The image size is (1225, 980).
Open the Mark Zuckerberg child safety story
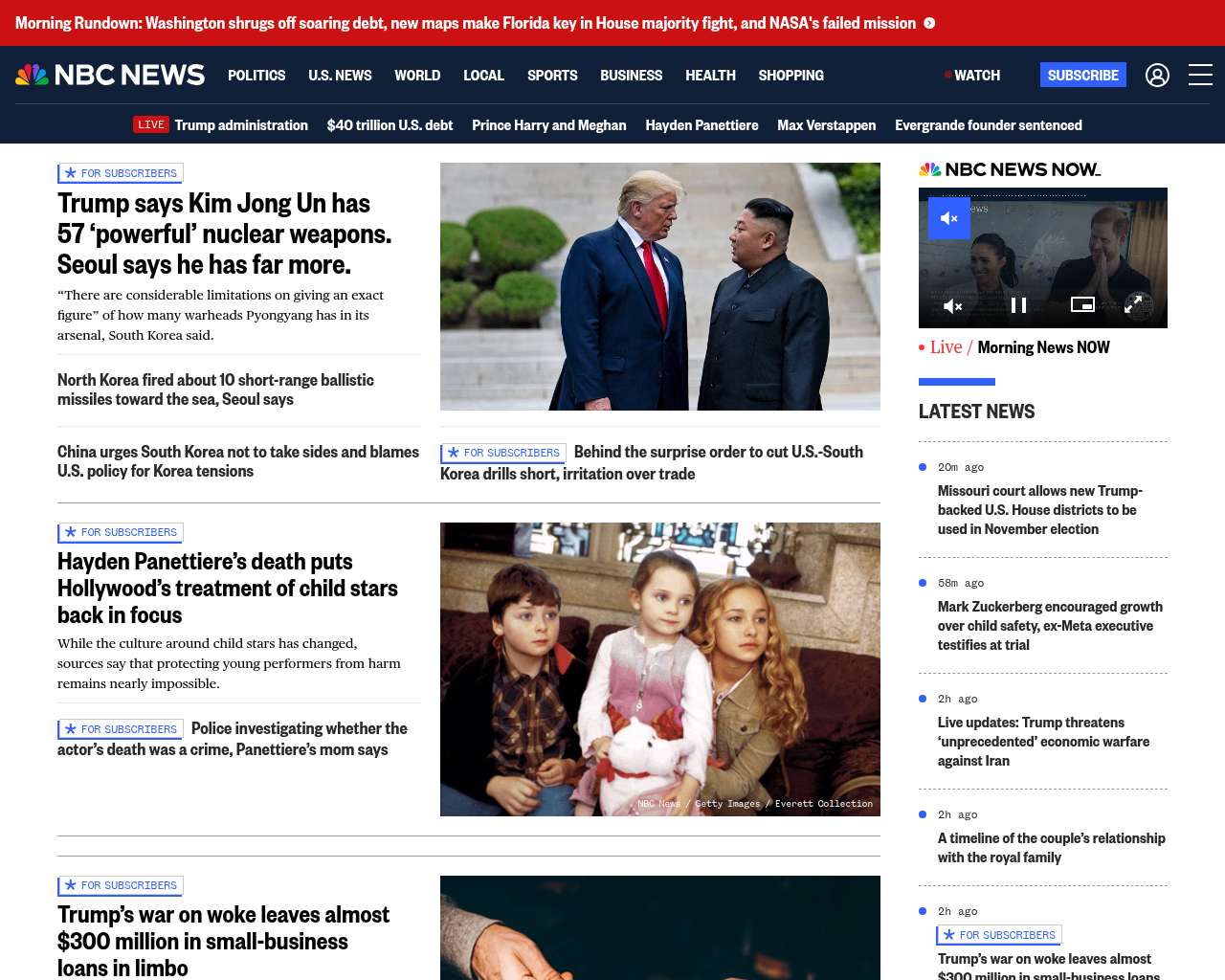[x=1050, y=626]
